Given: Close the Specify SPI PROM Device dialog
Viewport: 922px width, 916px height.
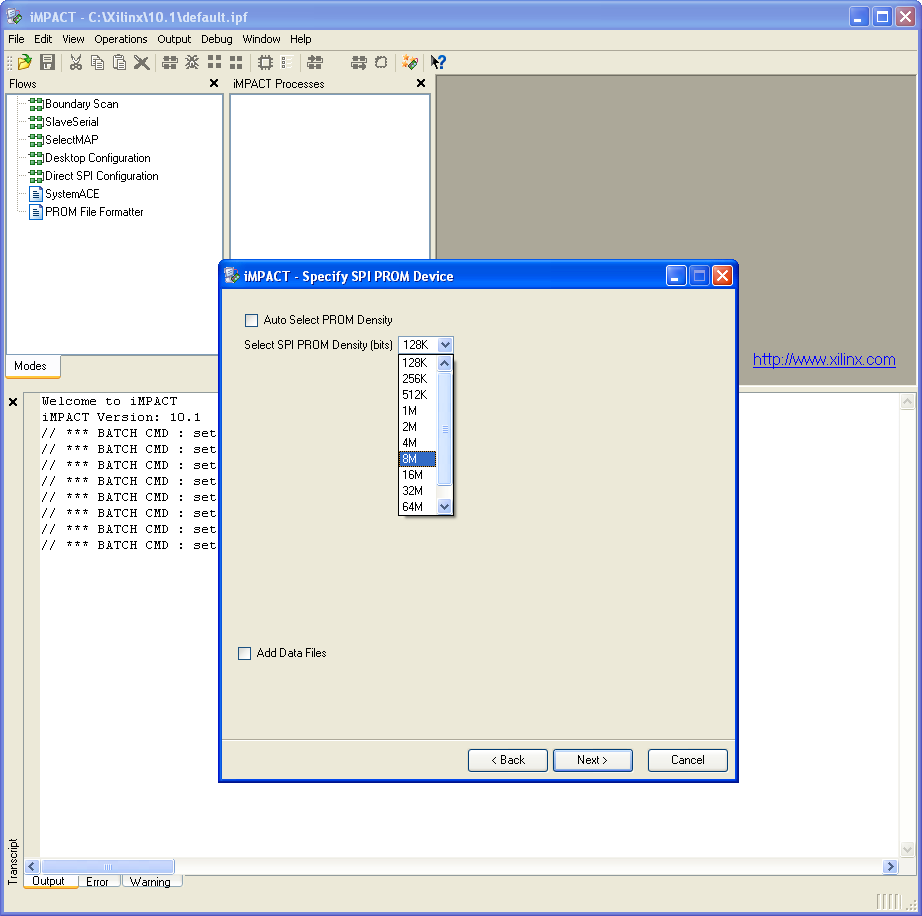Looking at the screenshot, I should coord(722,276).
